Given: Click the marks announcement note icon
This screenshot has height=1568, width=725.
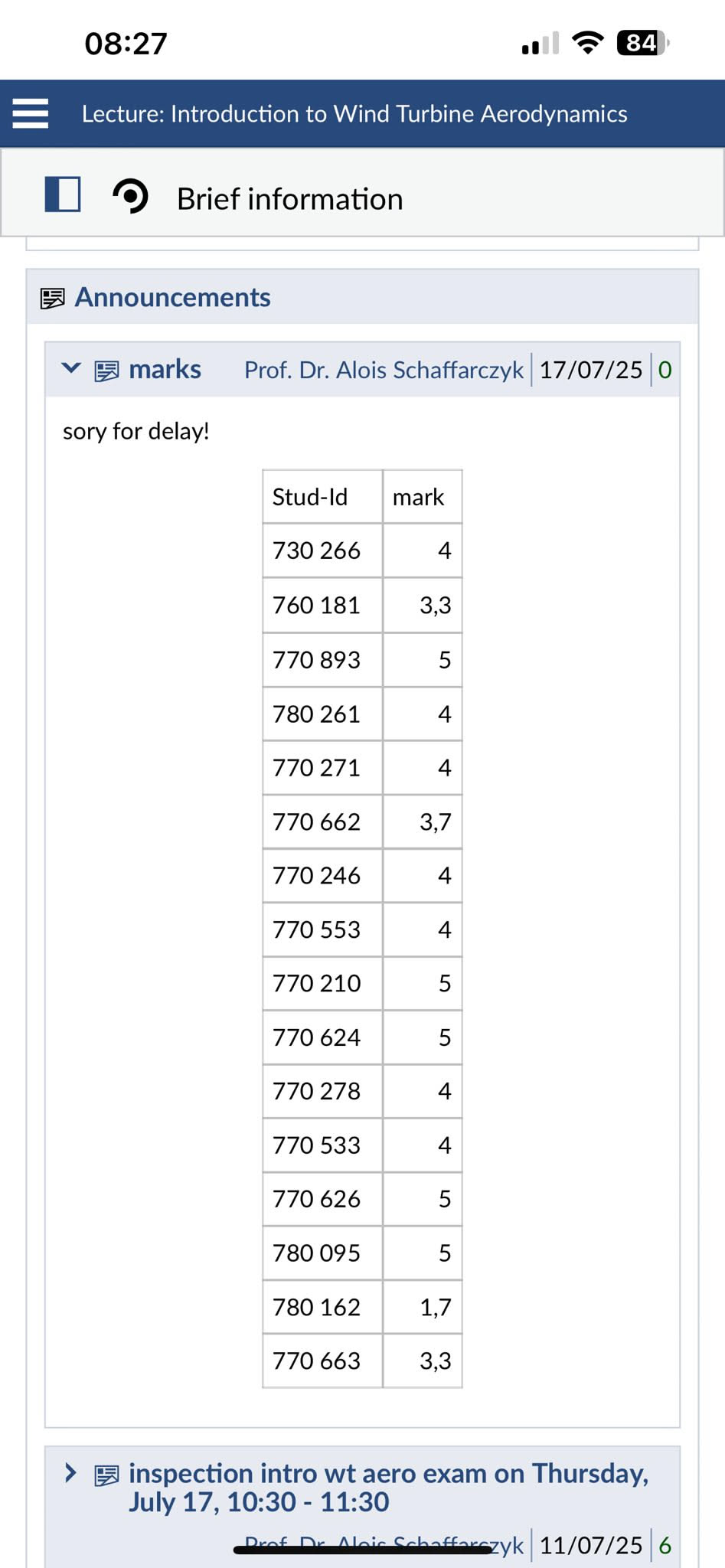Looking at the screenshot, I should 106,371.
